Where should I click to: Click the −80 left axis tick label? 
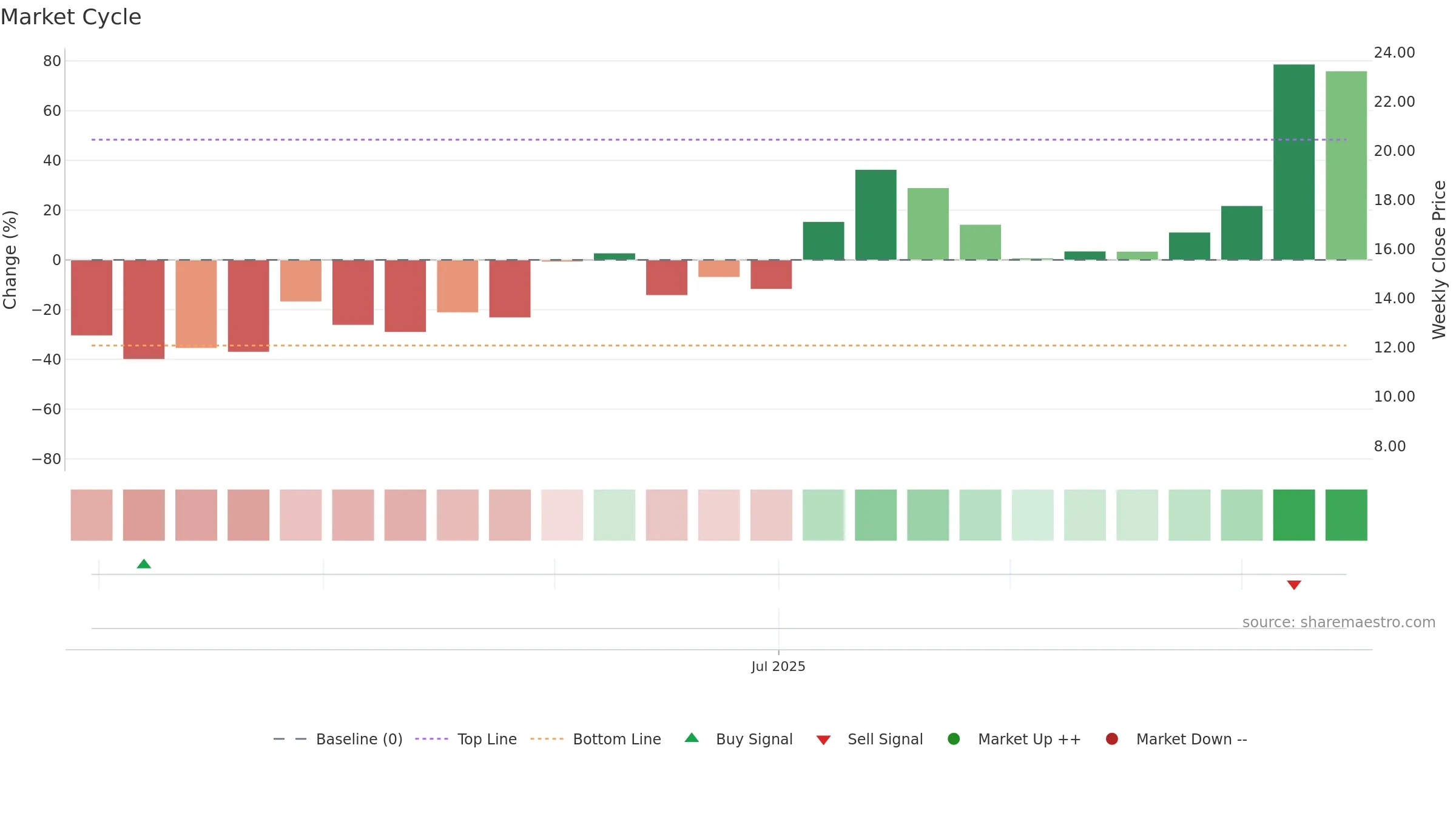pyautogui.click(x=47, y=459)
